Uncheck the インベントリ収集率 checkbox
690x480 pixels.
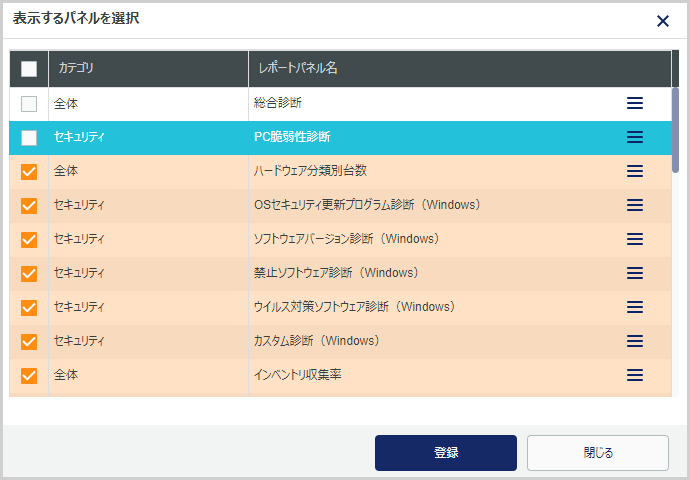click(29, 376)
